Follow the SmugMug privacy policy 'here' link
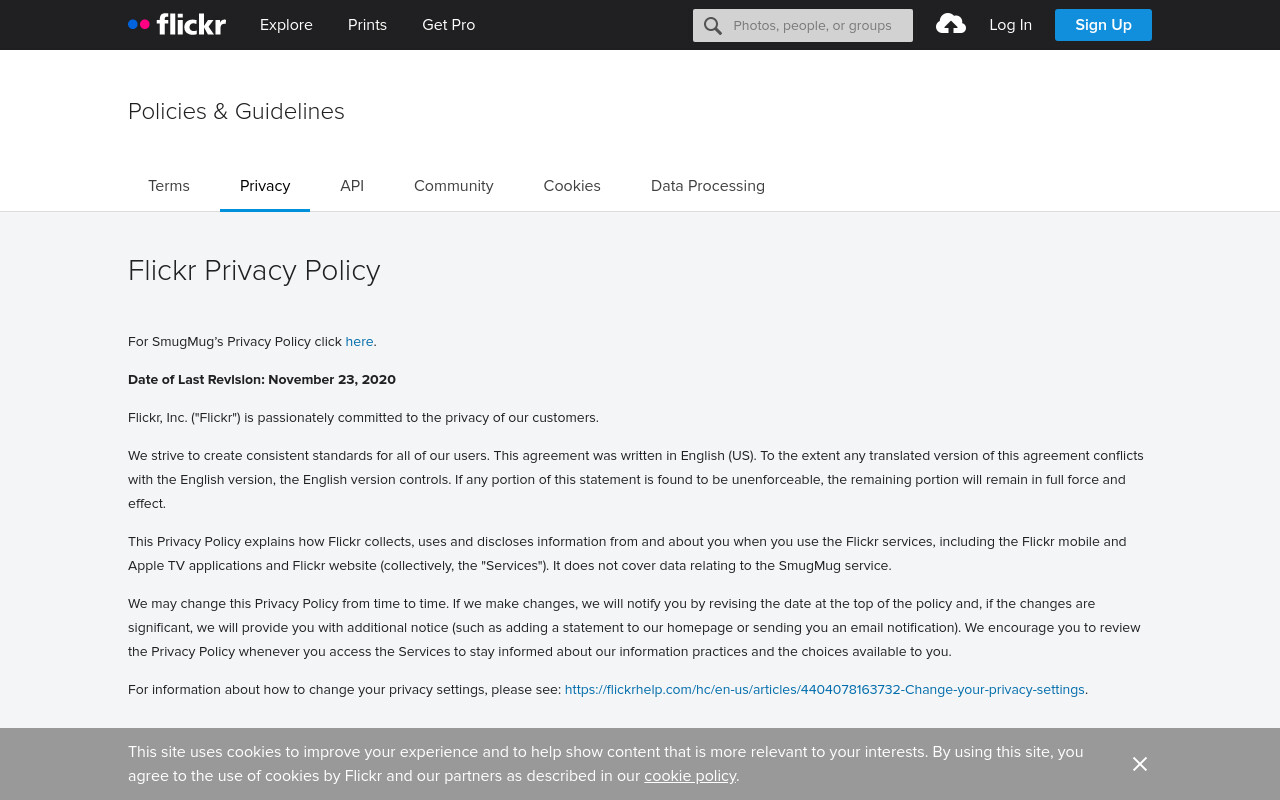 [x=359, y=341]
